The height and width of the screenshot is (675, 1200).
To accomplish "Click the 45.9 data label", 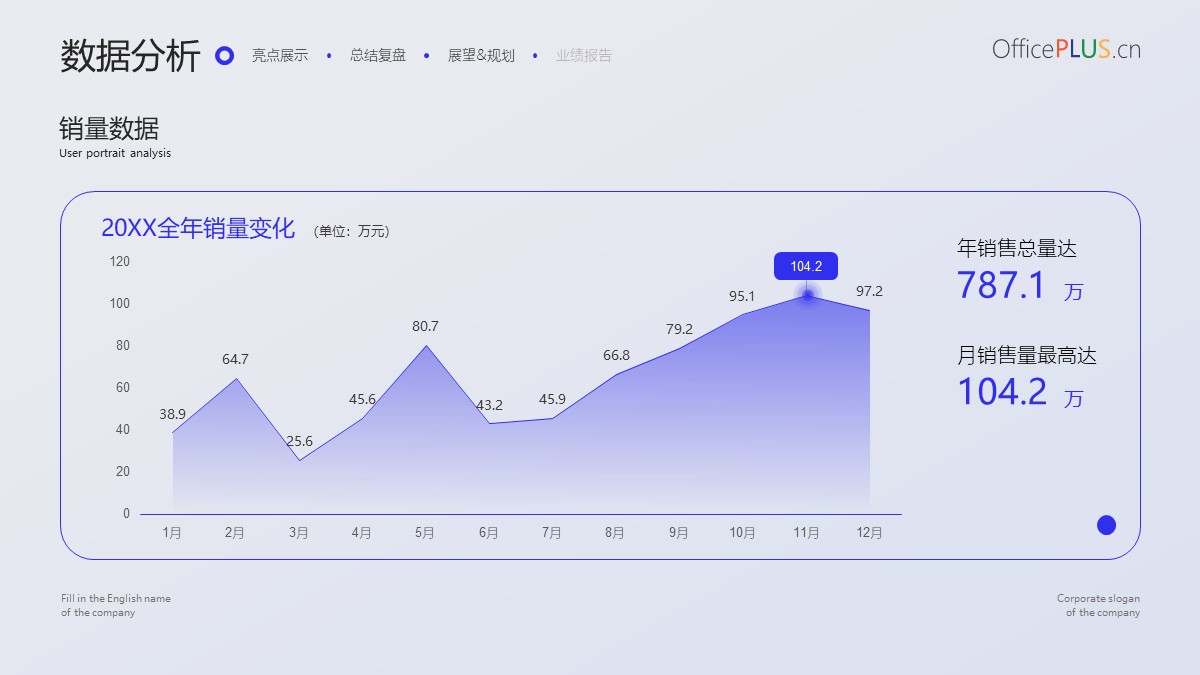I will click(552, 399).
